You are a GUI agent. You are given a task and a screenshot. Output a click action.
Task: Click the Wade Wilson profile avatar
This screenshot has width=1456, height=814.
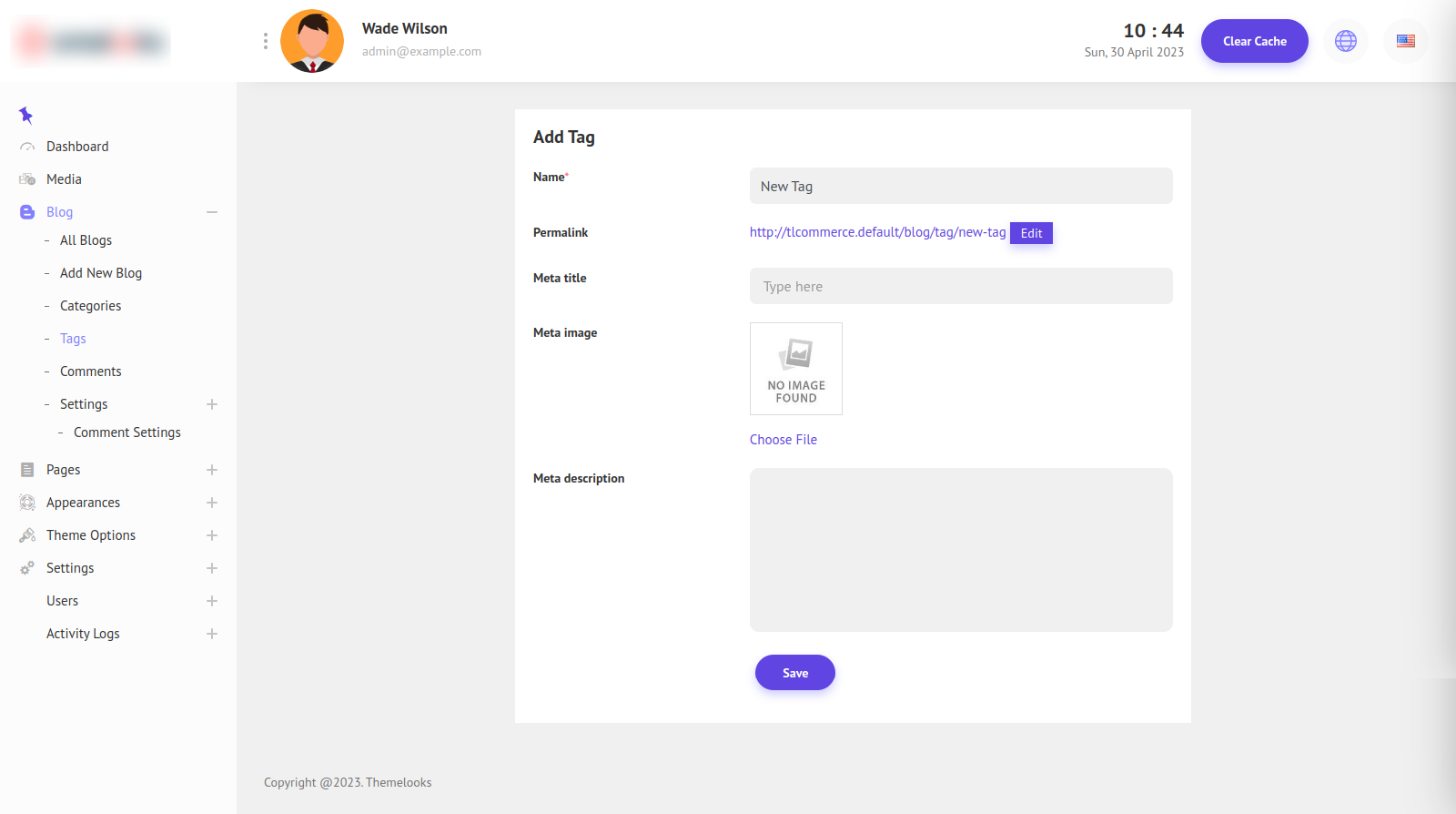coord(312,41)
